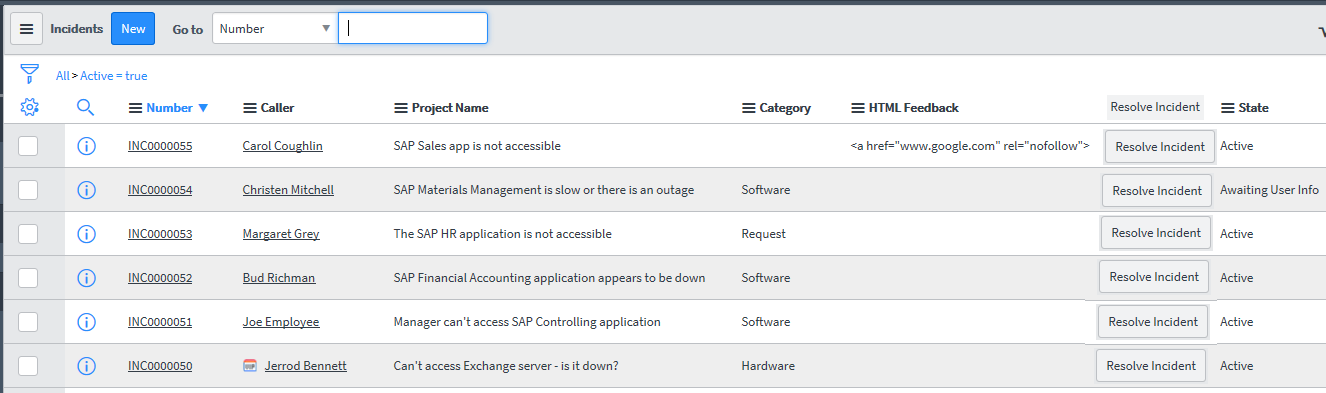The image size is (1326, 393).
Task: Click the New incident button
Action: coord(133,29)
